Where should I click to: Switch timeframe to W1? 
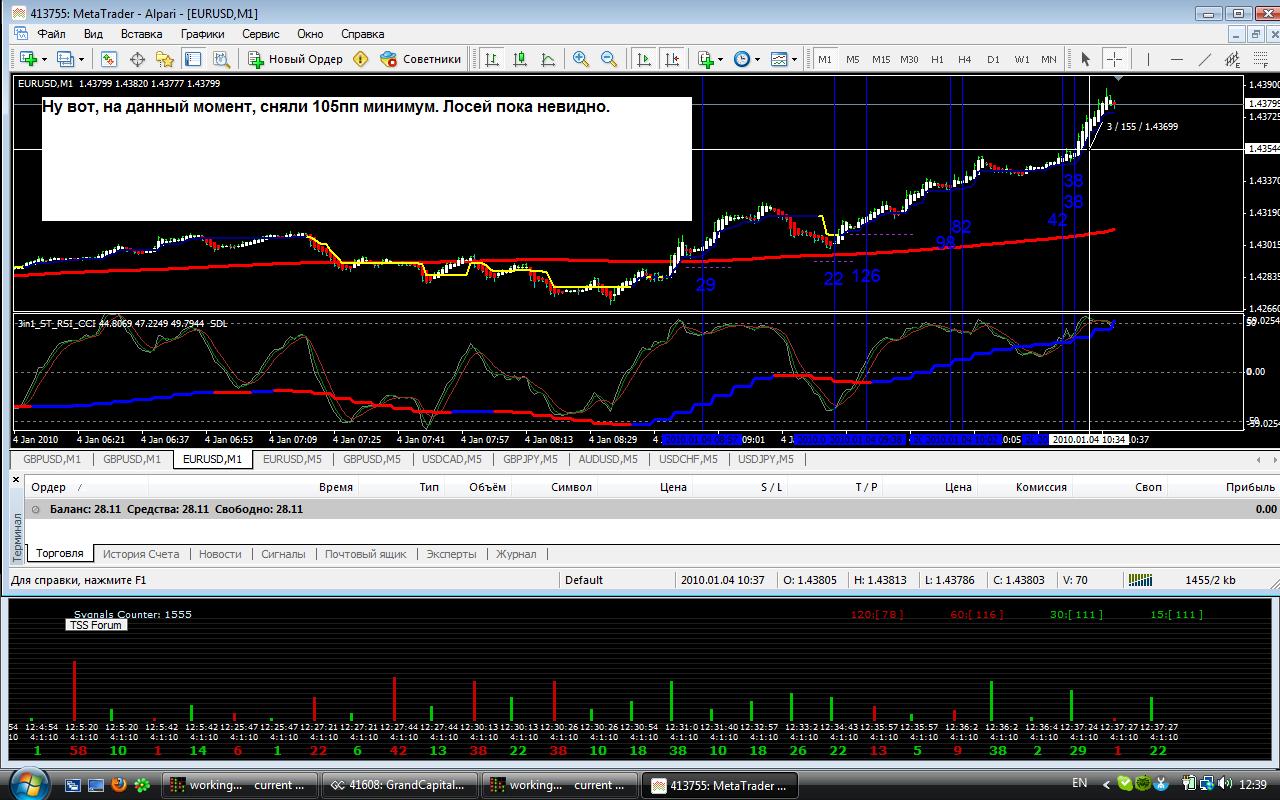point(1021,59)
